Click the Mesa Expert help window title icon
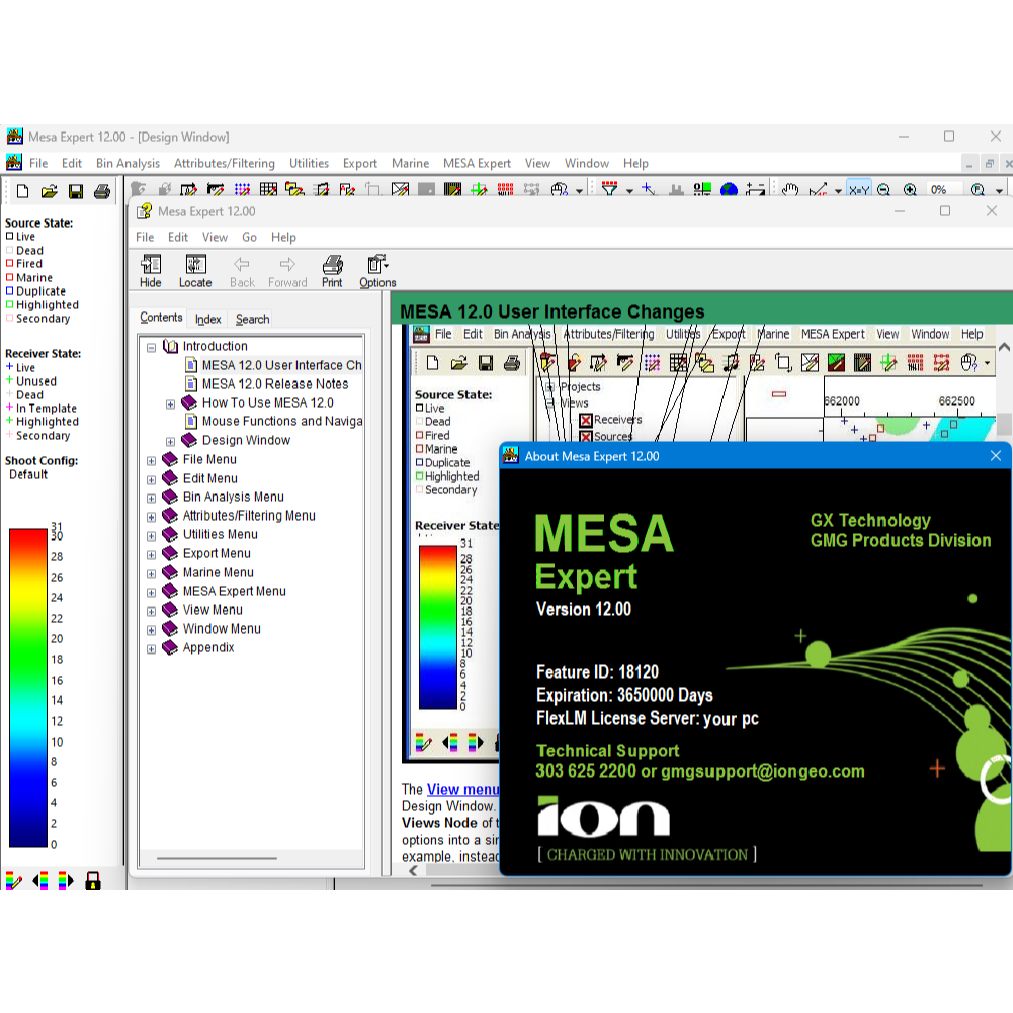This screenshot has height=1013, width=1013. (x=145, y=211)
